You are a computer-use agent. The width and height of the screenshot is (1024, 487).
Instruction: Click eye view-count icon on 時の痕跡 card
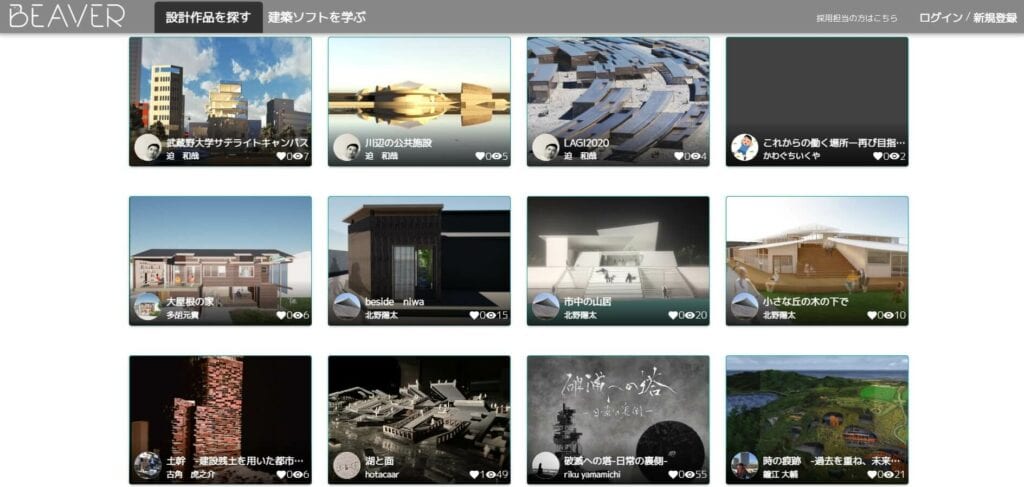(888, 475)
